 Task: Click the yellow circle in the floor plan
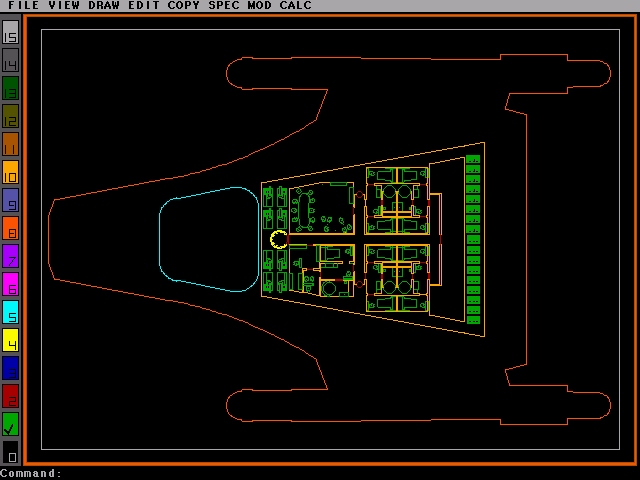[x=279, y=239]
